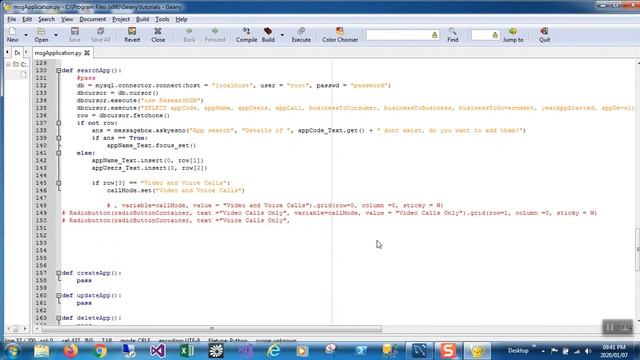640x360 pixels.
Task: Click the Revert toolbar icon
Action: click(x=132, y=35)
